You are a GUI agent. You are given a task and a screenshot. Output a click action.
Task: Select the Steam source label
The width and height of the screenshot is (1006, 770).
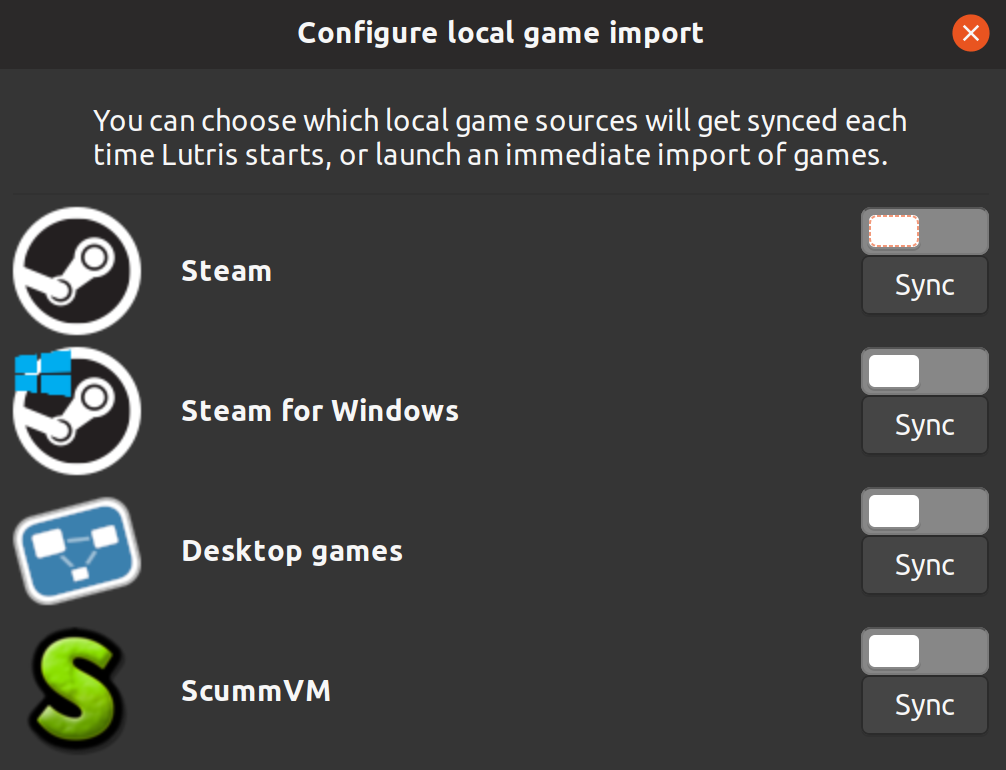coord(226,270)
